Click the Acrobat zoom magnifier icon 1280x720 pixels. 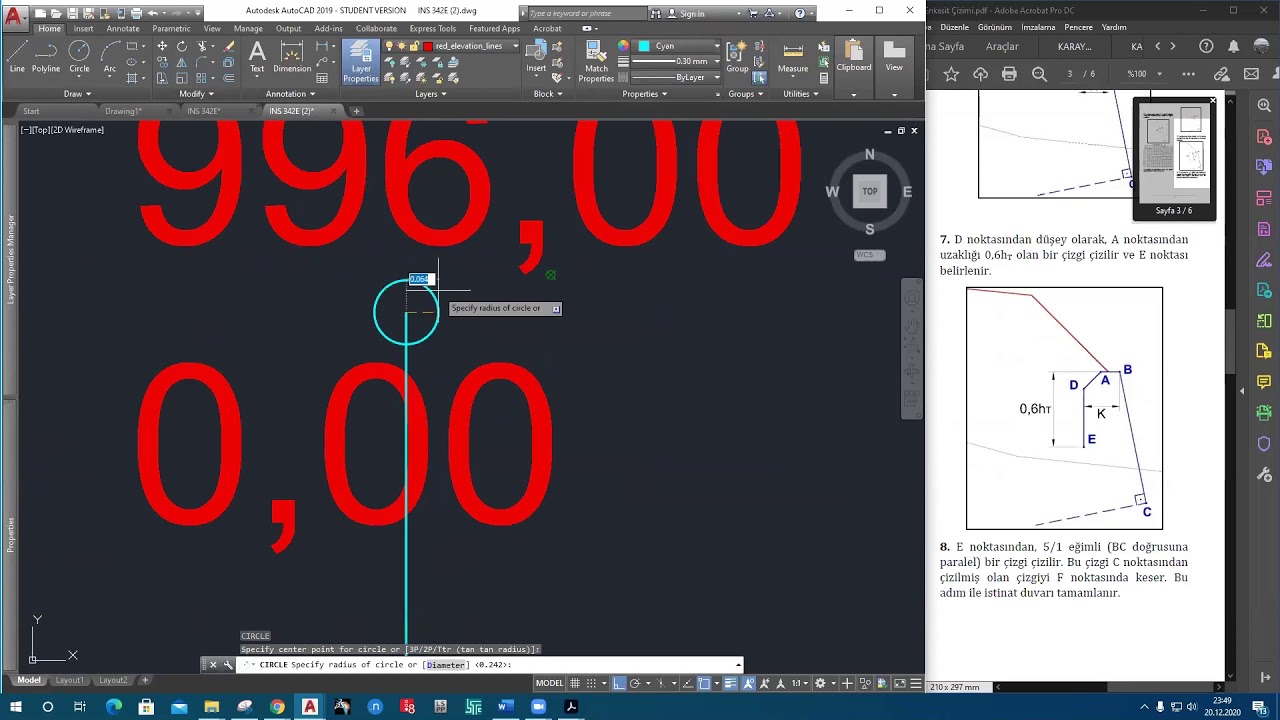pyautogui.click(x=1039, y=74)
